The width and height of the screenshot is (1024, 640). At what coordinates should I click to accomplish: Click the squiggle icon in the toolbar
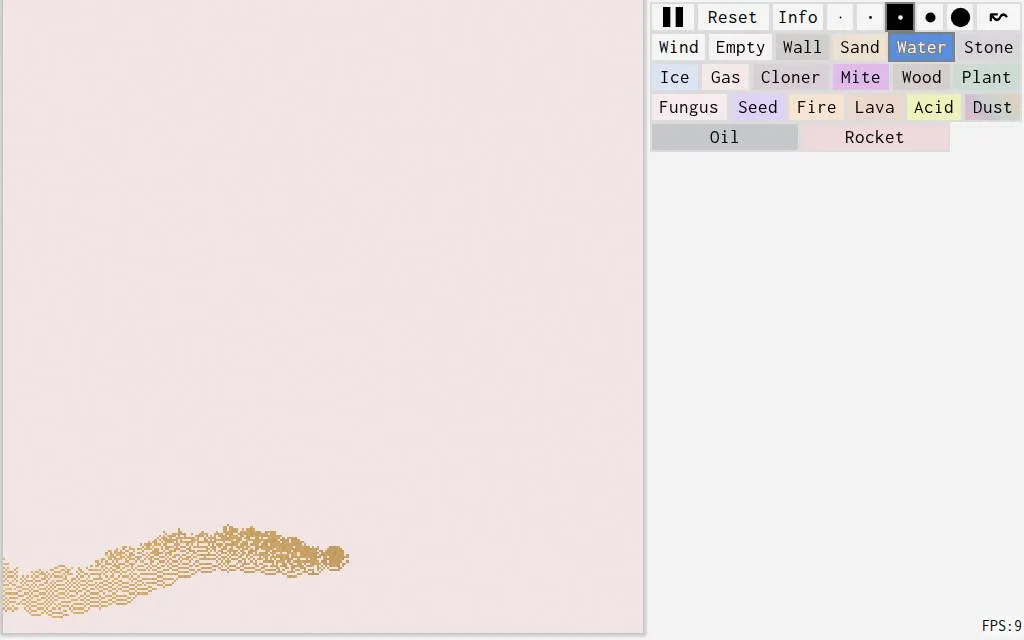(998, 17)
